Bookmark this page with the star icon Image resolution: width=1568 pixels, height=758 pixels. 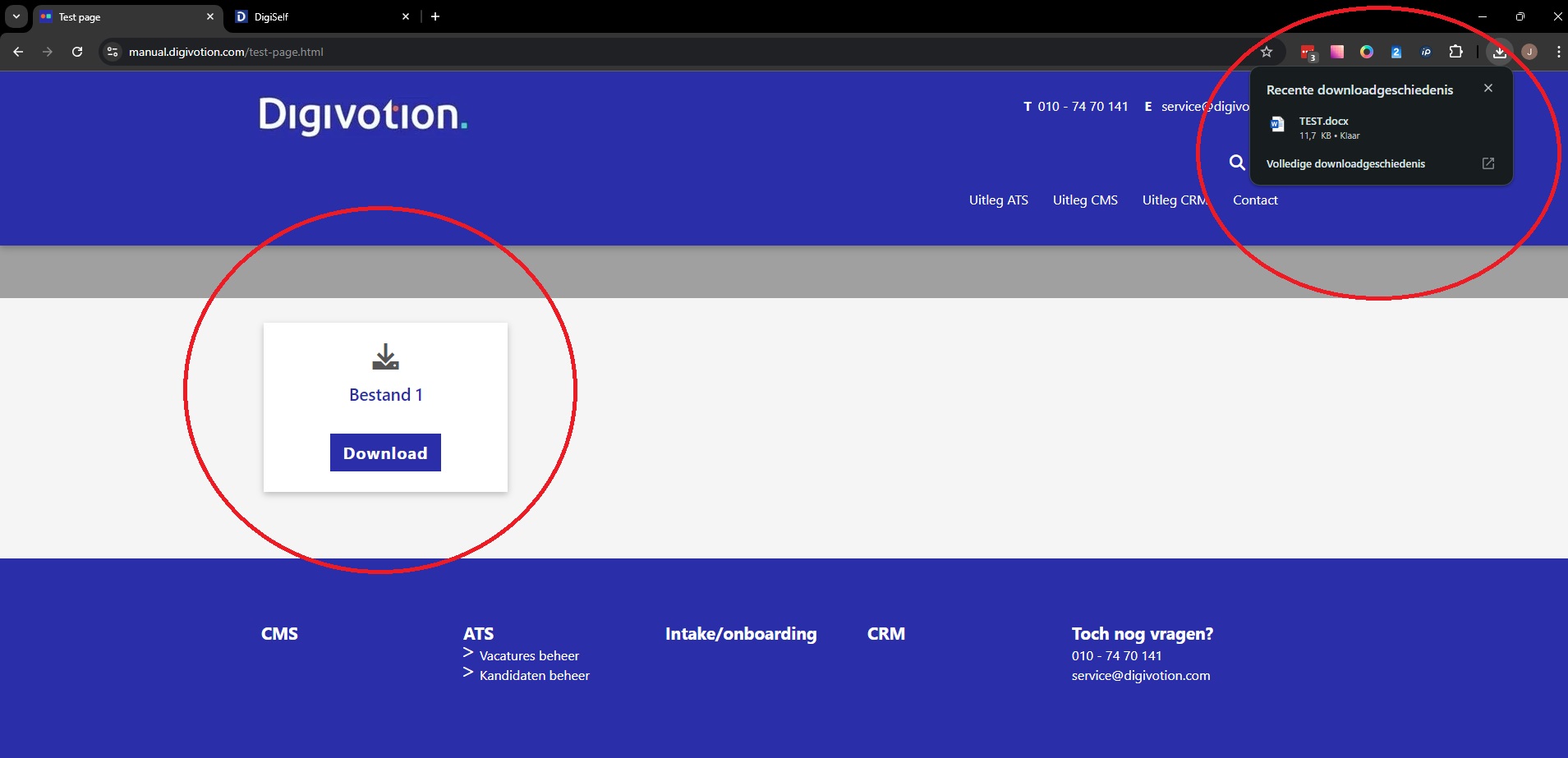[x=1266, y=52]
